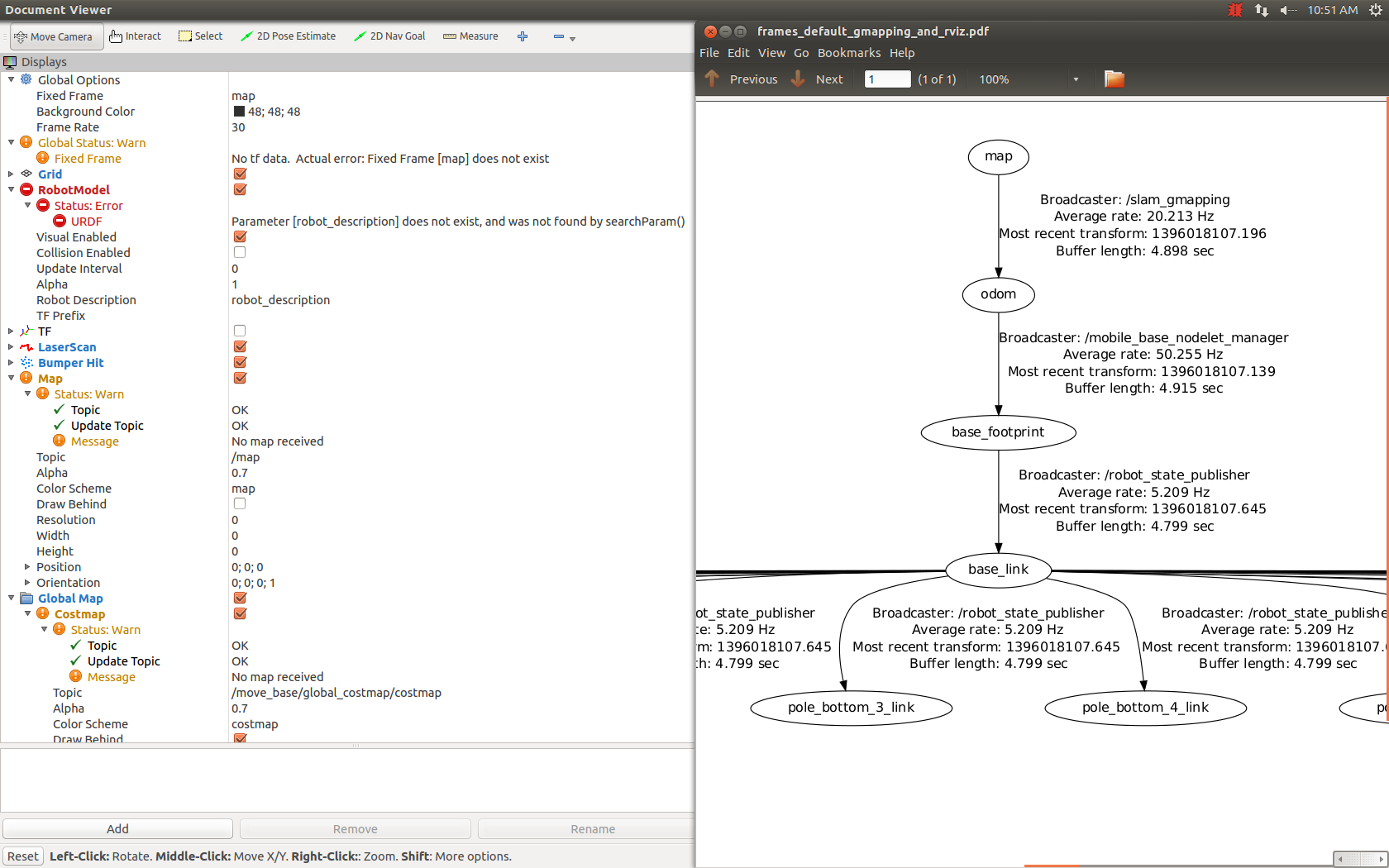The height and width of the screenshot is (868, 1389).
Task: Open the Help menu in PDF viewer
Action: coord(902,53)
